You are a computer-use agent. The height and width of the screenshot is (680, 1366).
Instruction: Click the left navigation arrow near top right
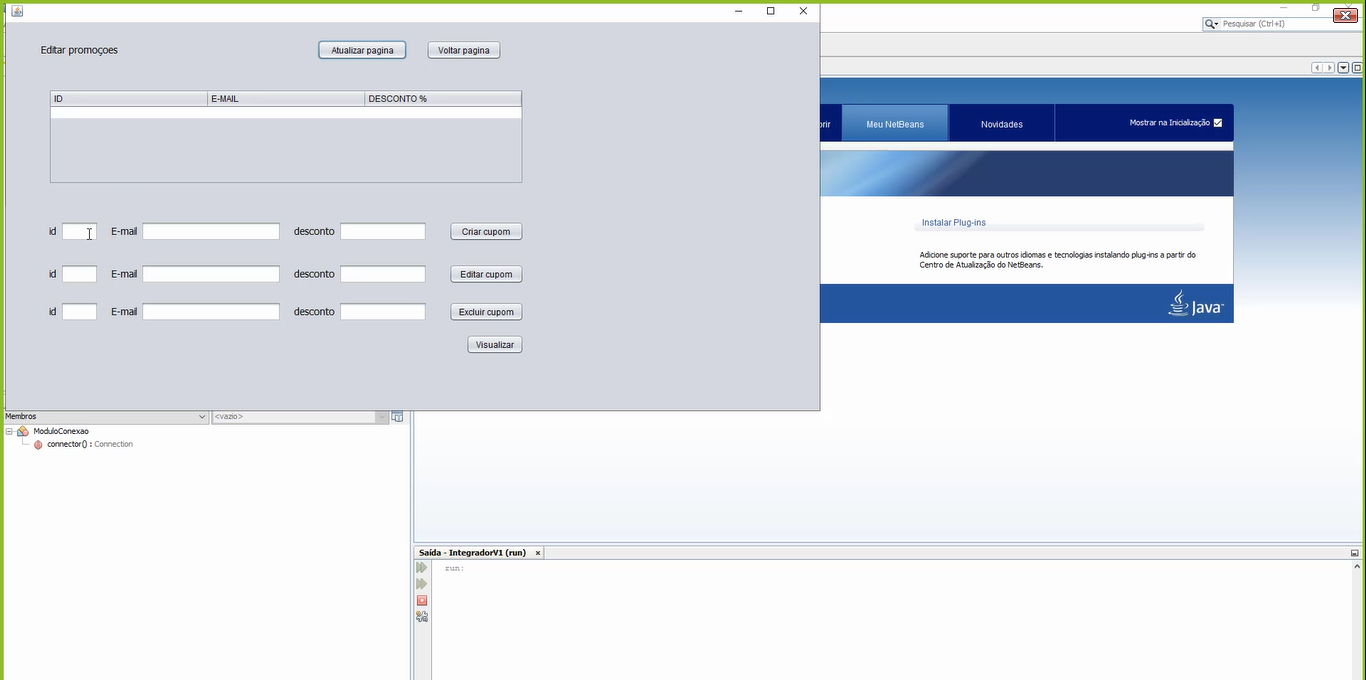1317,67
